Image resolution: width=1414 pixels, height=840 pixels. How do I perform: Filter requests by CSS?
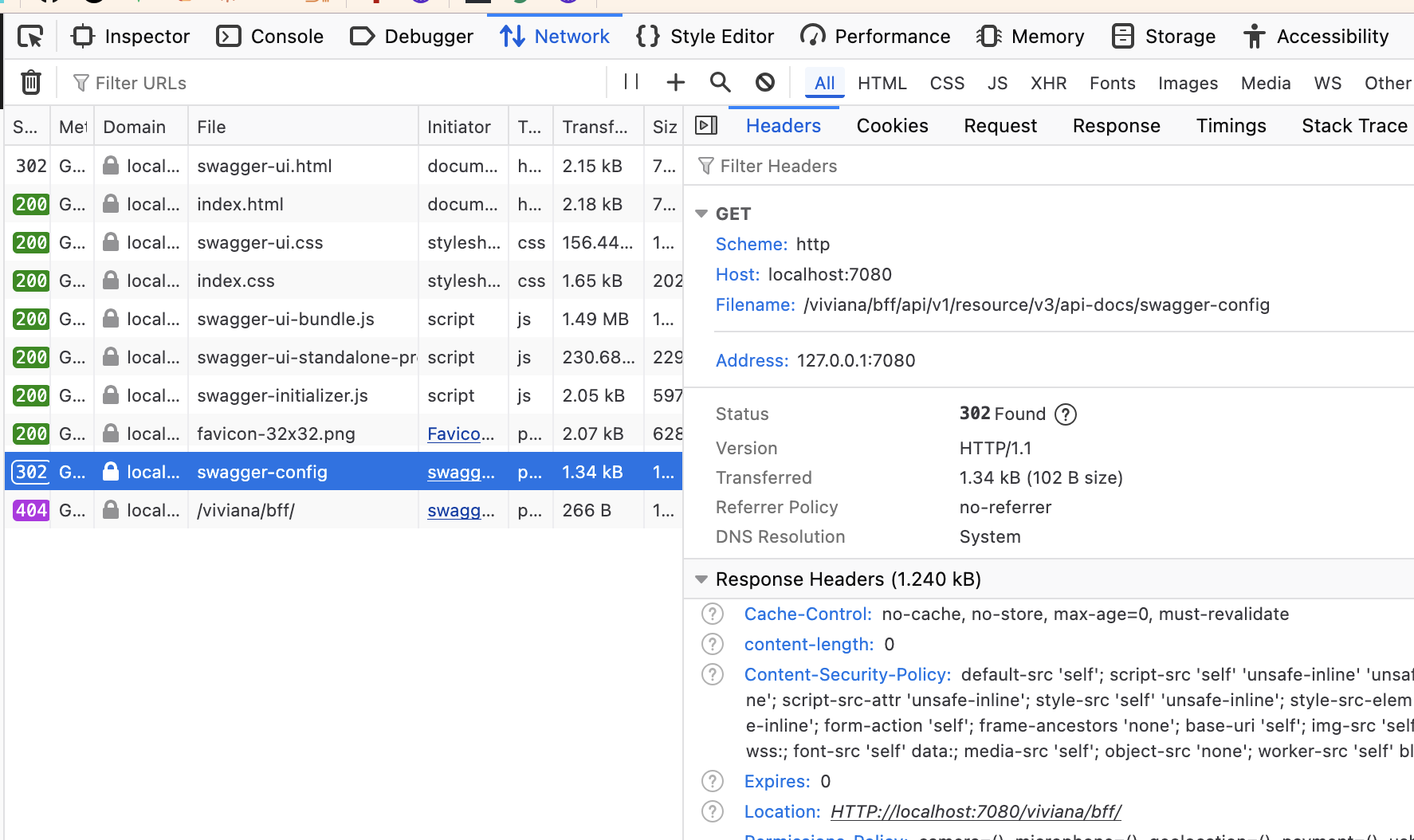tap(947, 83)
